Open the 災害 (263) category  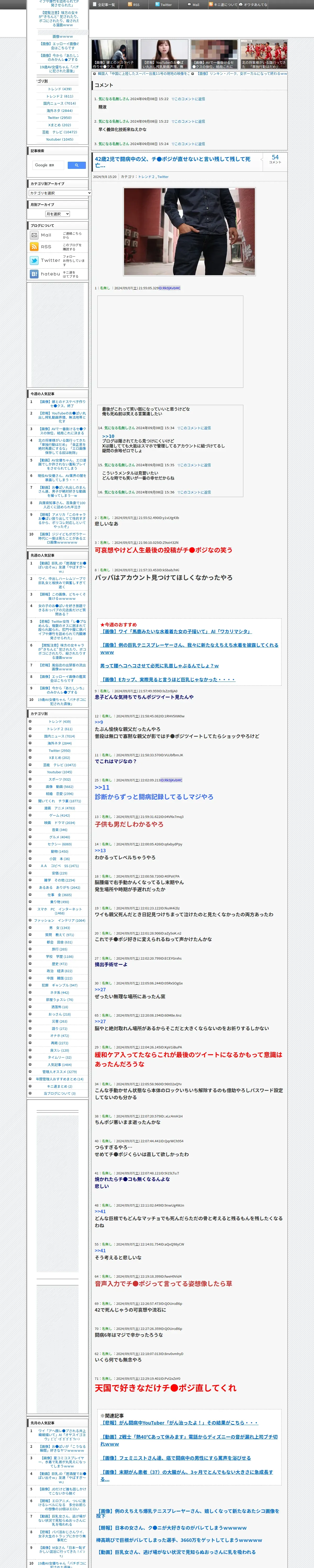coord(59,1021)
